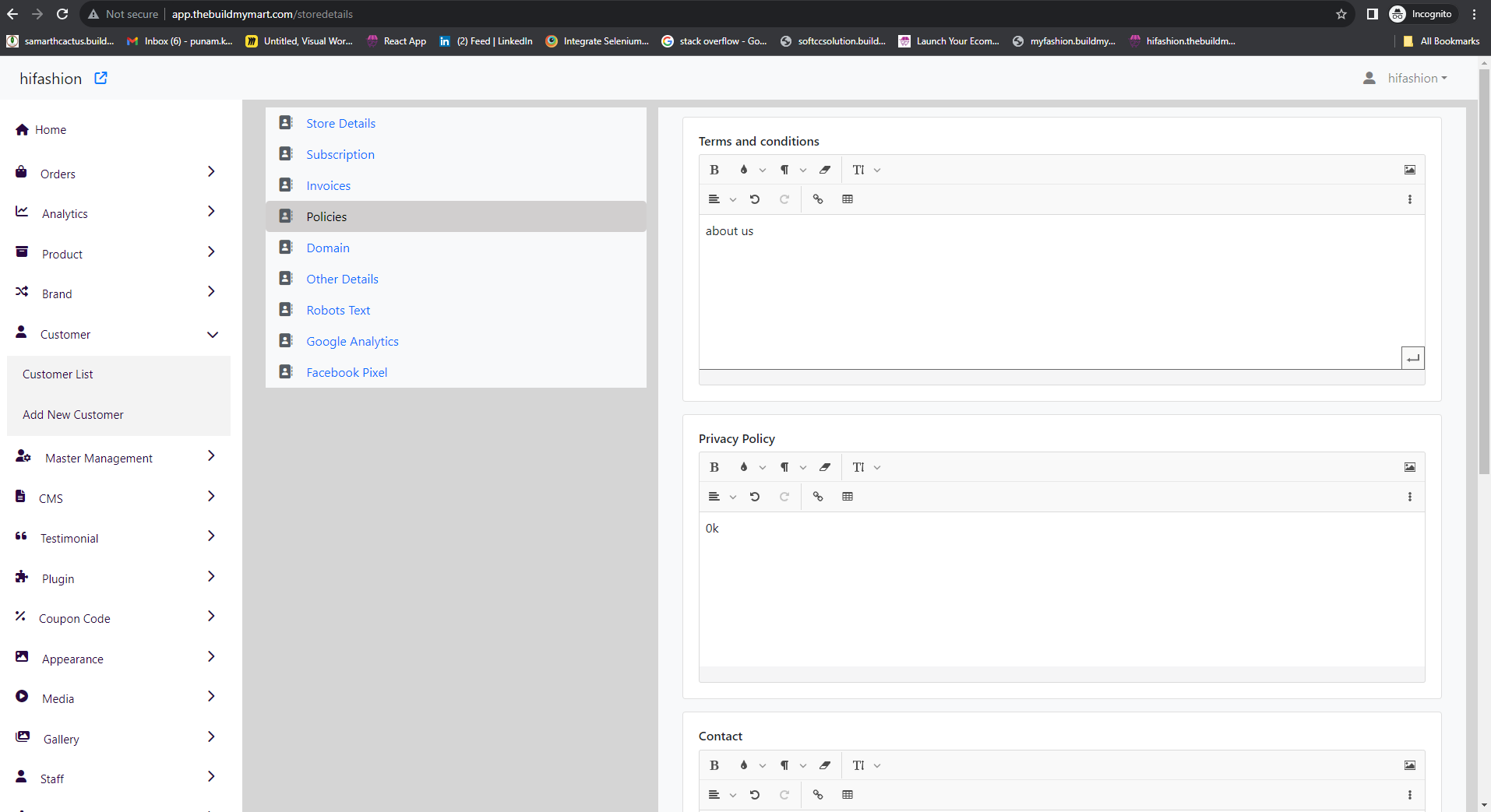Insert link in Privacy Policy editor
Image resolution: width=1491 pixels, height=812 pixels.
pyautogui.click(x=818, y=497)
